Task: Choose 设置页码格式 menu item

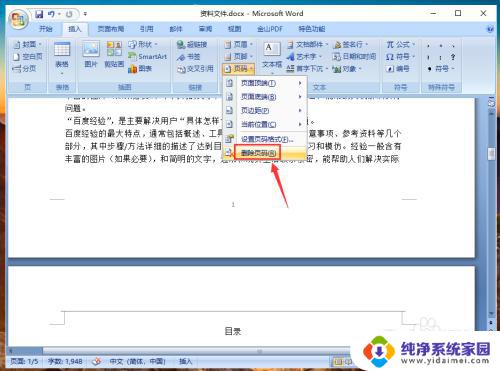Action: point(265,139)
